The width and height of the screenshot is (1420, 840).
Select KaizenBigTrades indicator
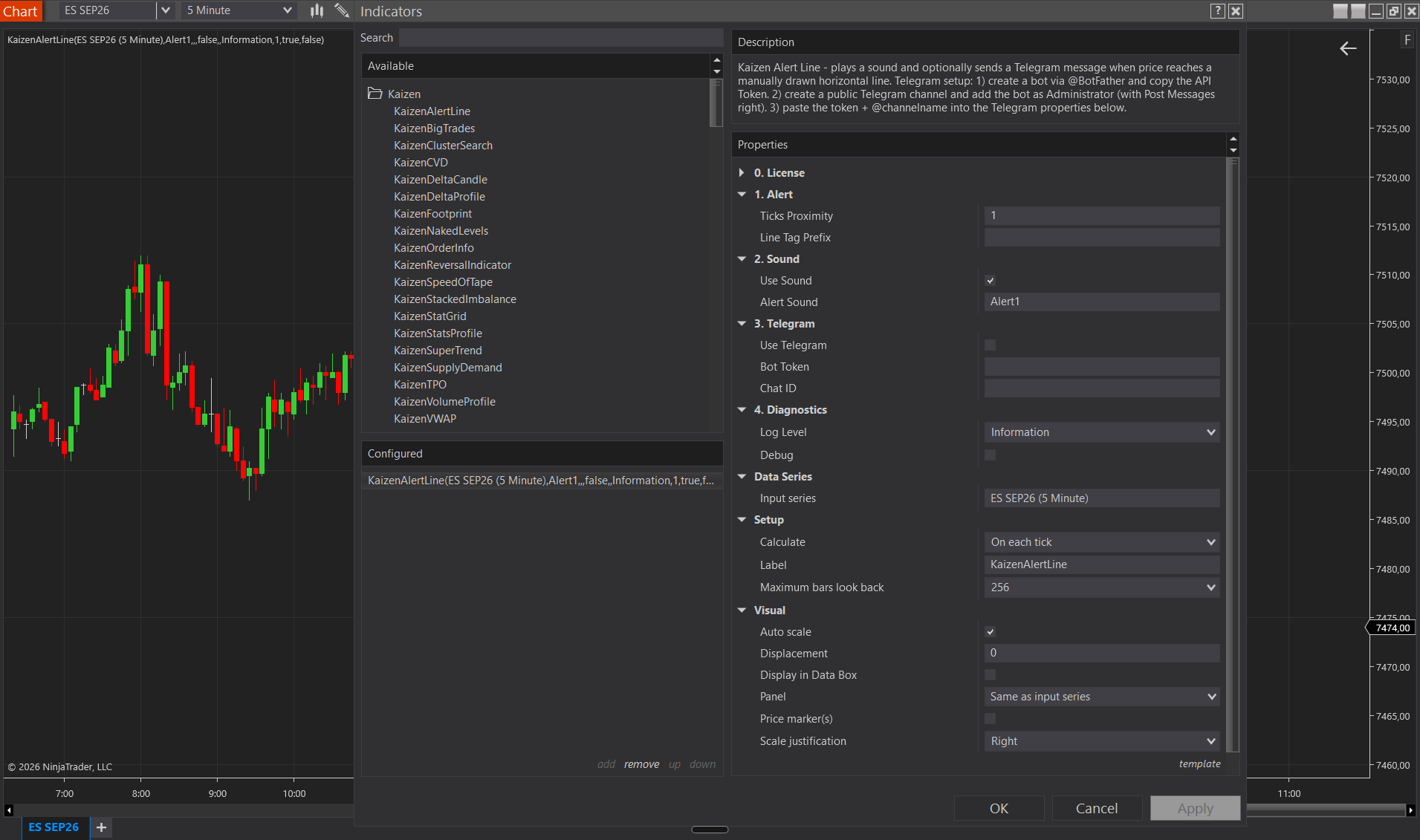[x=434, y=128]
